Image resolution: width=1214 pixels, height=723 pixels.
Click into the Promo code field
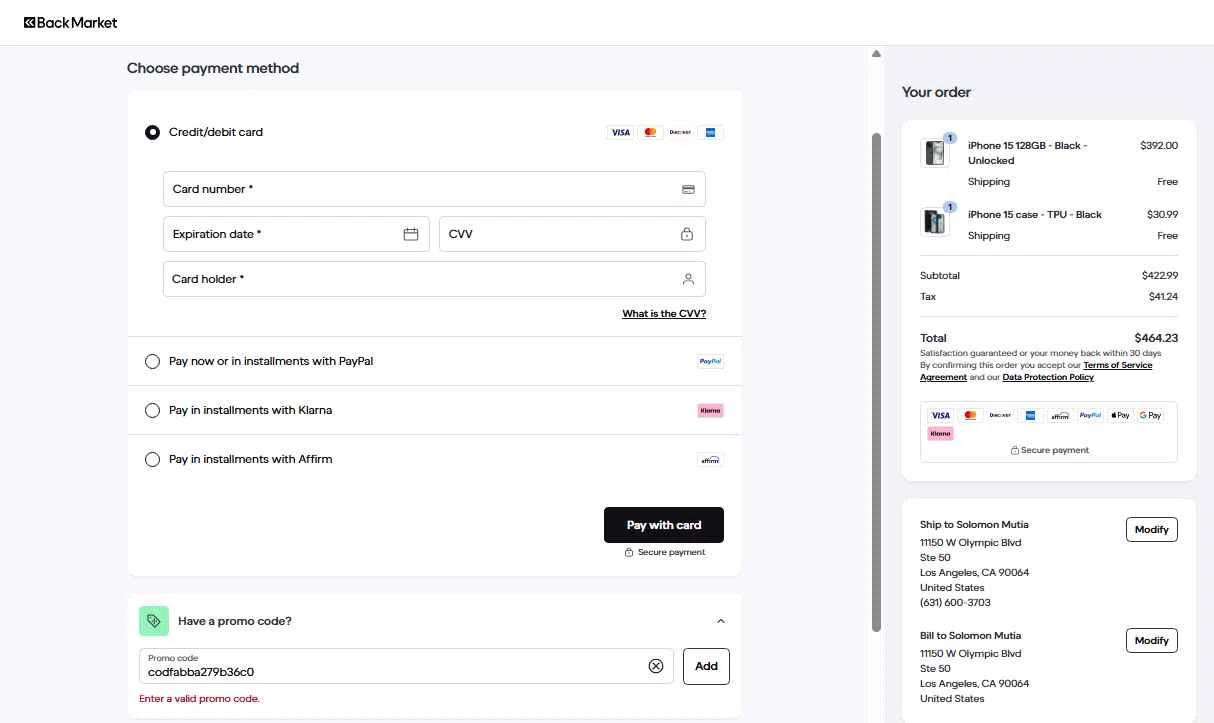(x=406, y=666)
